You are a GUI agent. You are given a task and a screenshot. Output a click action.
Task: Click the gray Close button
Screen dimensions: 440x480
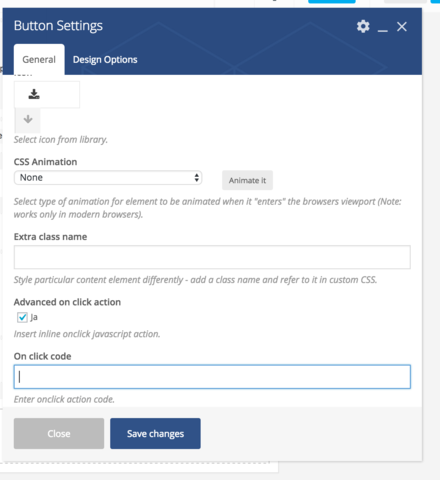tap(59, 433)
